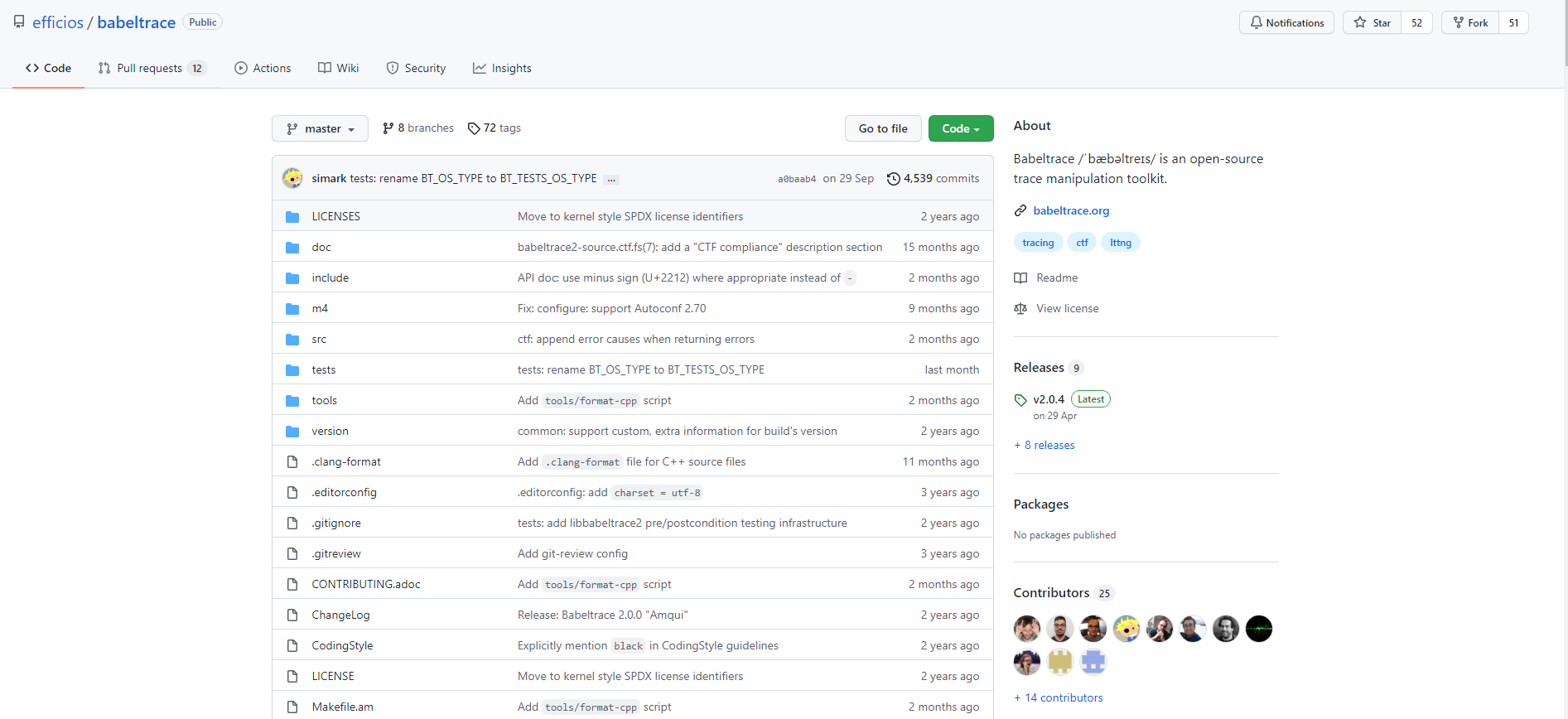The width and height of the screenshot is (1568, 719).
Task: Open the Contributors heading link
Action: pos(1064,593)
